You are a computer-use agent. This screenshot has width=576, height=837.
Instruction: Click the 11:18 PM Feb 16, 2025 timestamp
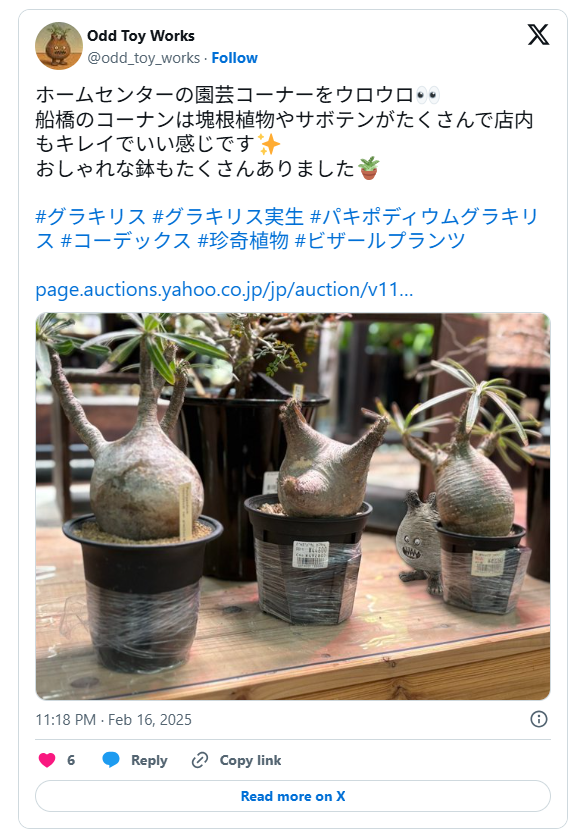pyautogui.click(x=113, y=720)
